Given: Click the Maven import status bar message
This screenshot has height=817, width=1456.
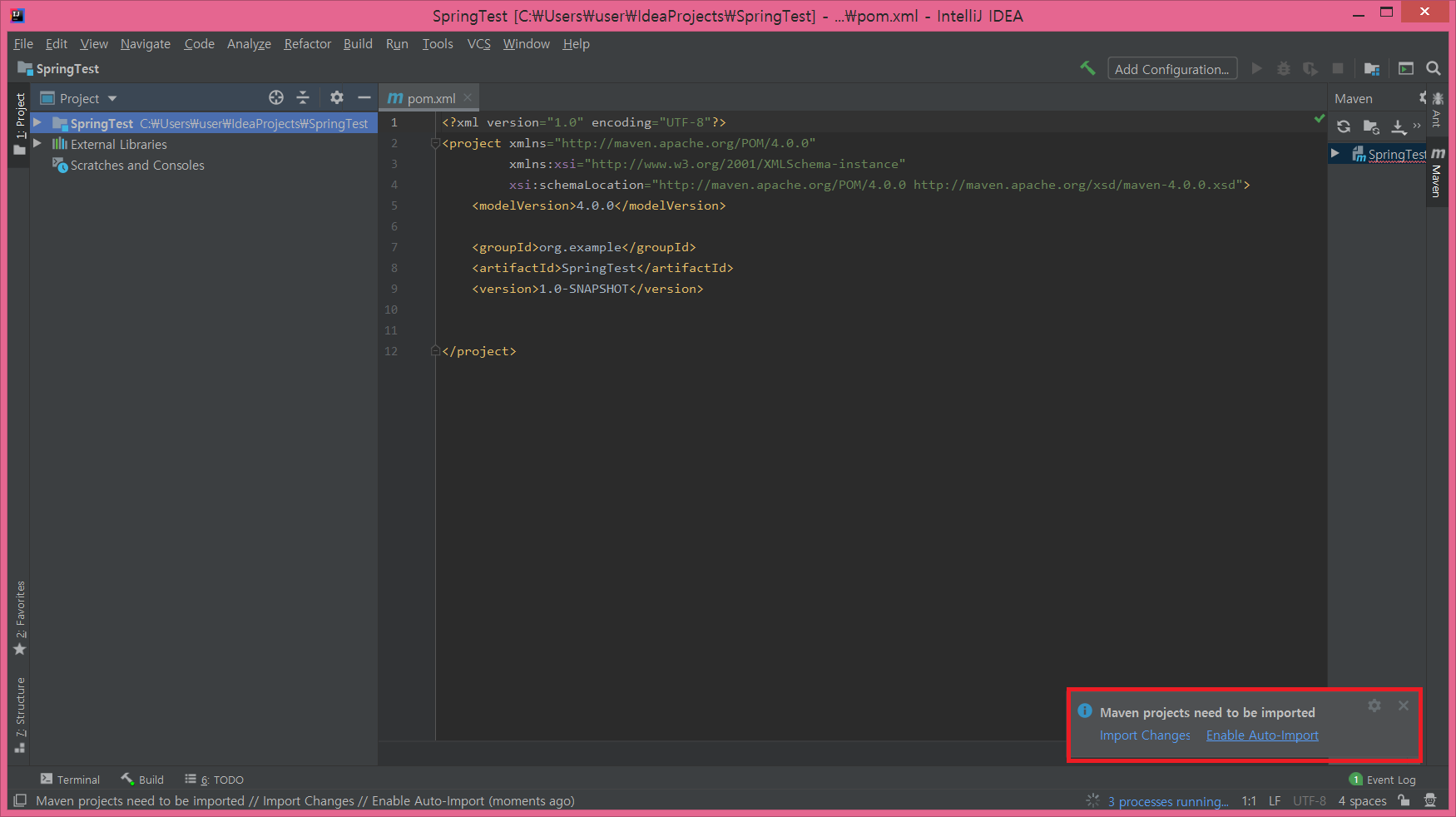Looking at the screenshot, I should (305, 800).
